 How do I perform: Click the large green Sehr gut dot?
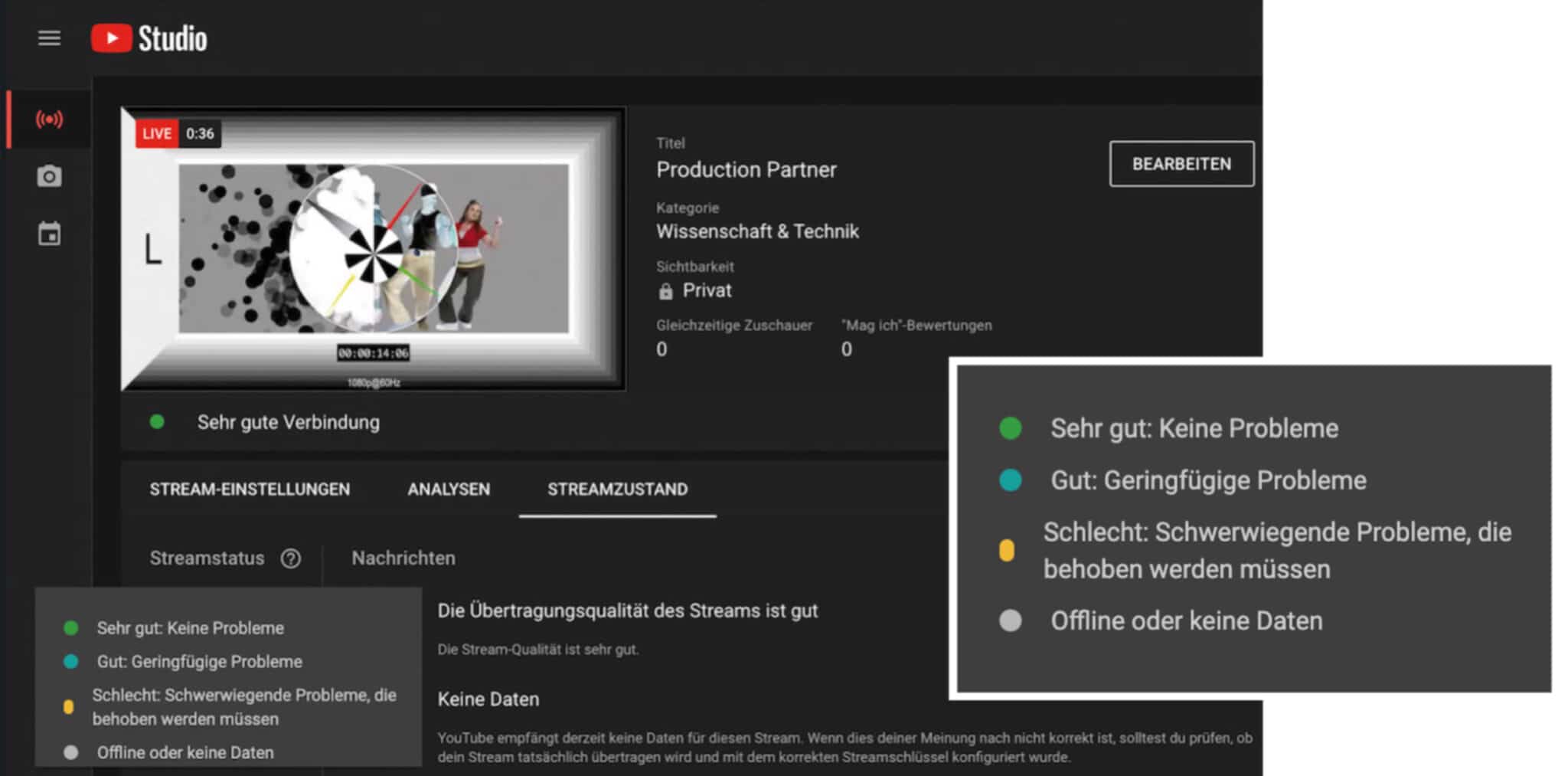click(1010, 428)
